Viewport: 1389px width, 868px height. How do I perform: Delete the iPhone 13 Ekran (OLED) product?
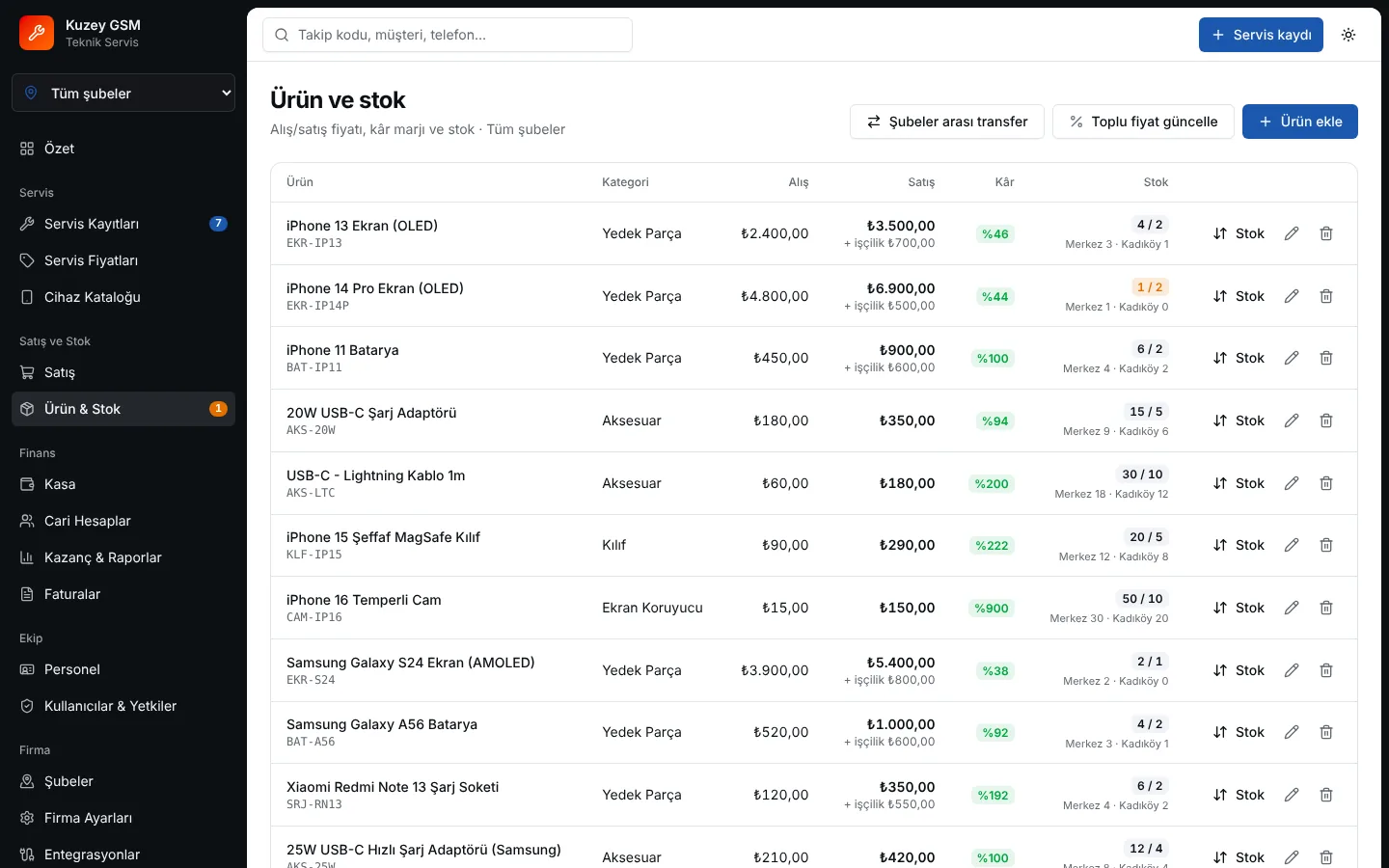1326,233
